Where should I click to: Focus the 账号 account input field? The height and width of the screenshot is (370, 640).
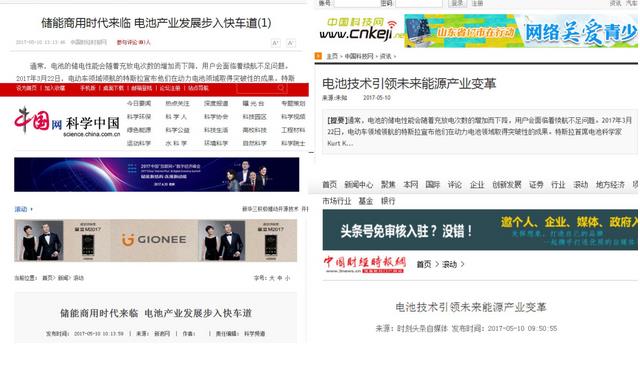pos(356,3)
